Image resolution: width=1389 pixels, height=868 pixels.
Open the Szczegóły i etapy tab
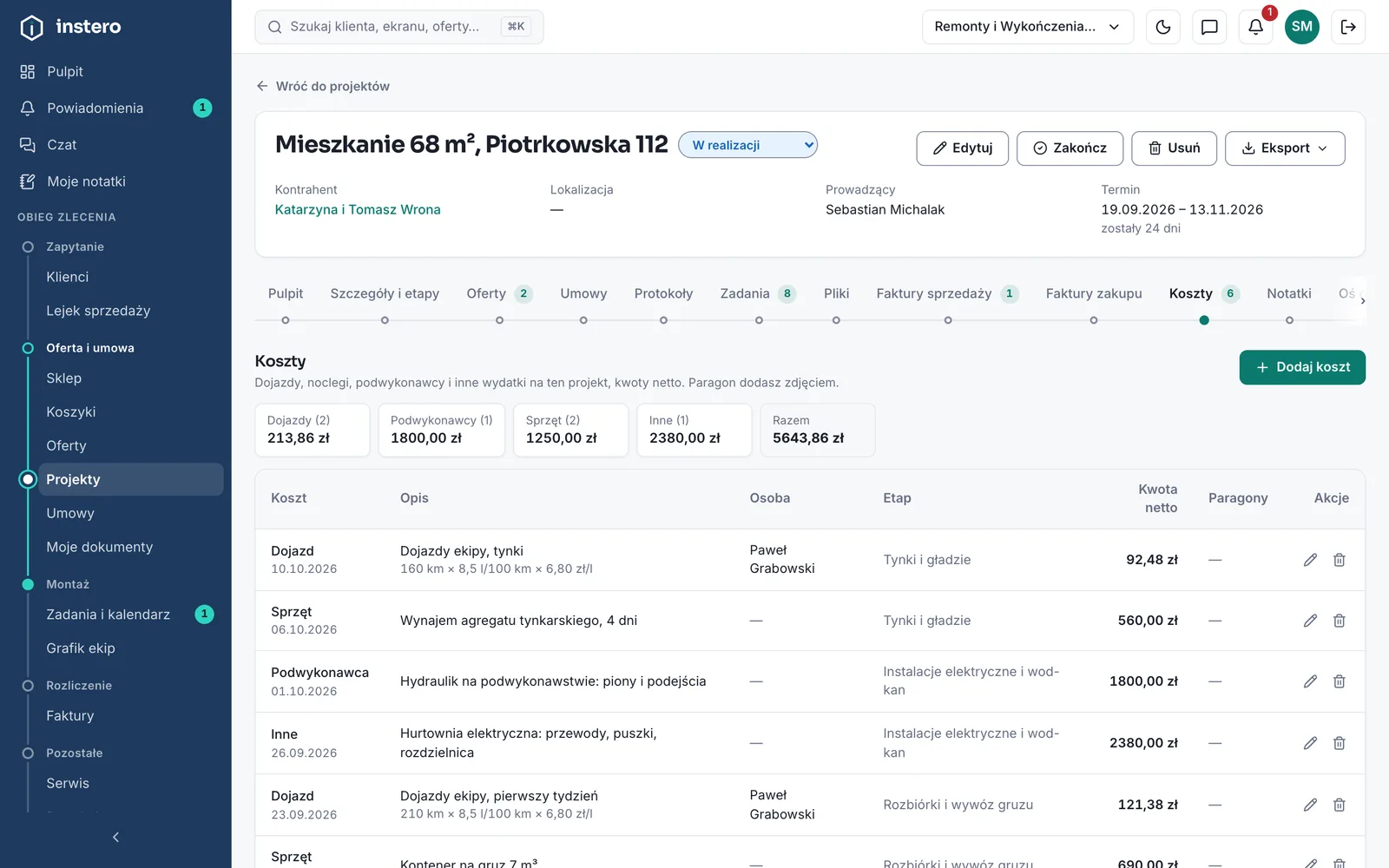pyautogui.click(x=385, y=293)
